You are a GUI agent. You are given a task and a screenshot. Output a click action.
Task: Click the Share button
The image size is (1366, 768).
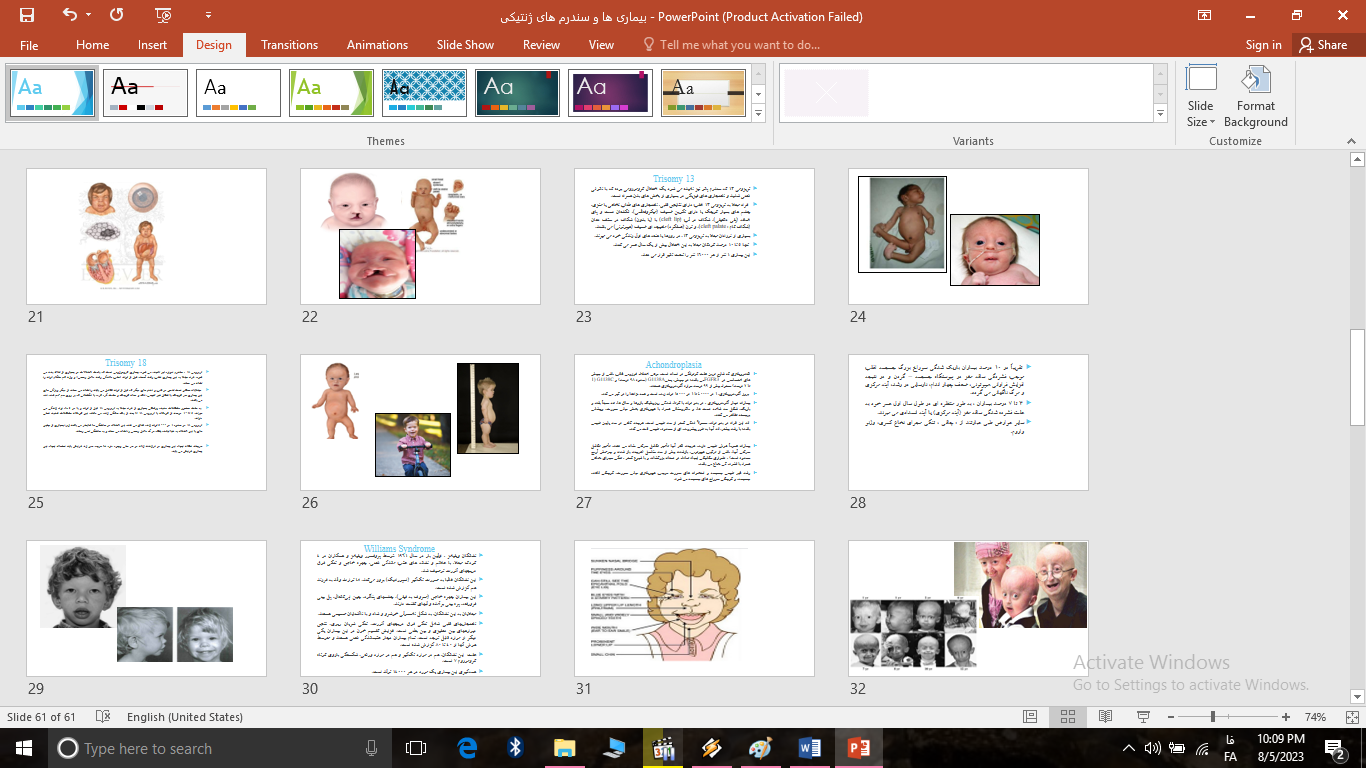pos(1322,45)
